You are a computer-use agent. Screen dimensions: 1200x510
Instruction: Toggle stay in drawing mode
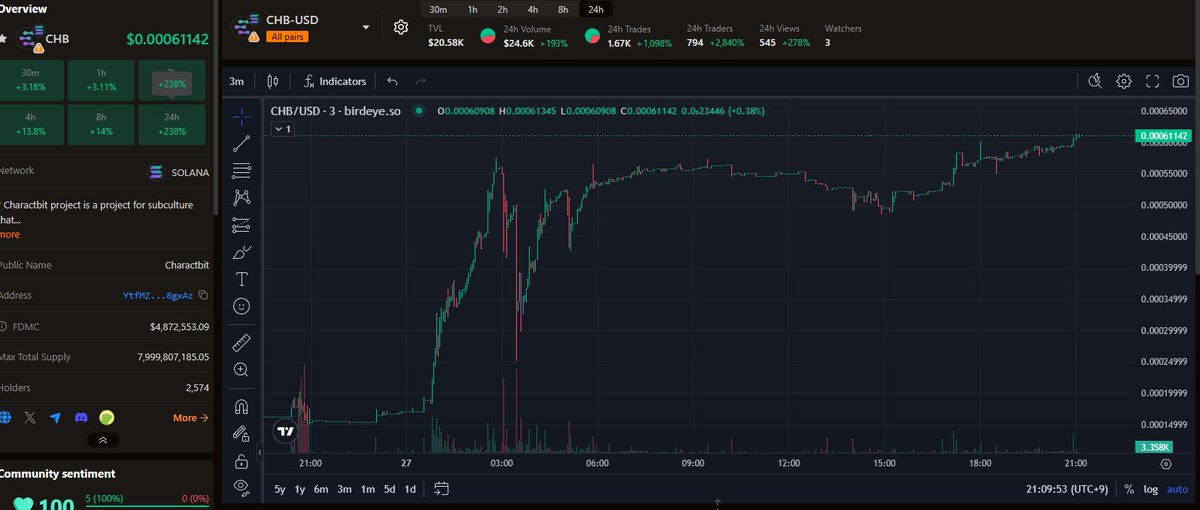pos(241,434)
